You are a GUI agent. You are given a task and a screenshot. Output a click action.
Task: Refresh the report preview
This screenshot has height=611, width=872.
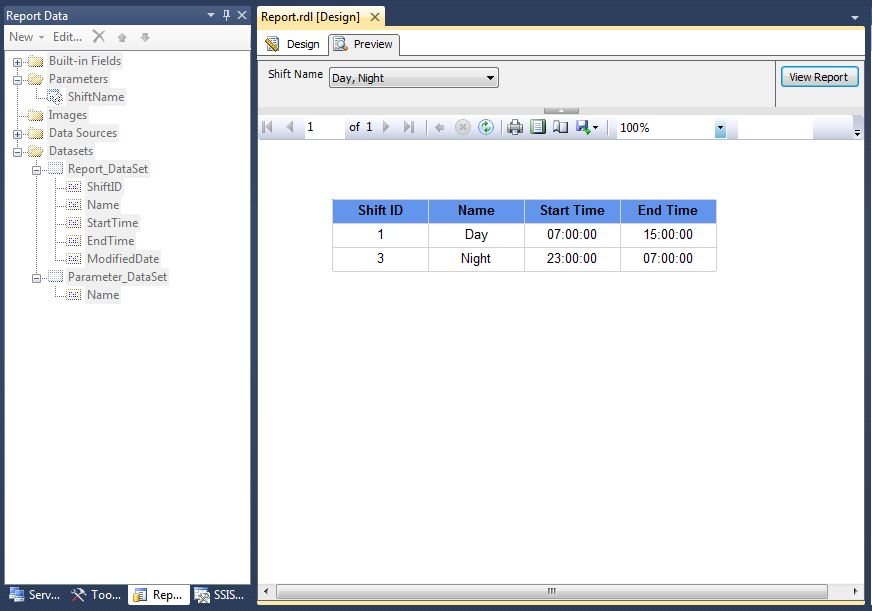tap(486, 127)
